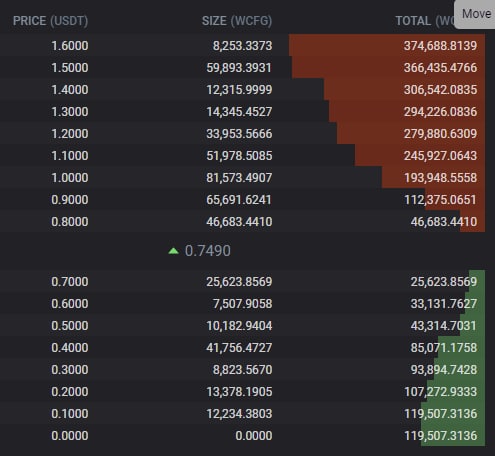Select the 0.3000 bid price
The image size is (495, 456).
70,370
